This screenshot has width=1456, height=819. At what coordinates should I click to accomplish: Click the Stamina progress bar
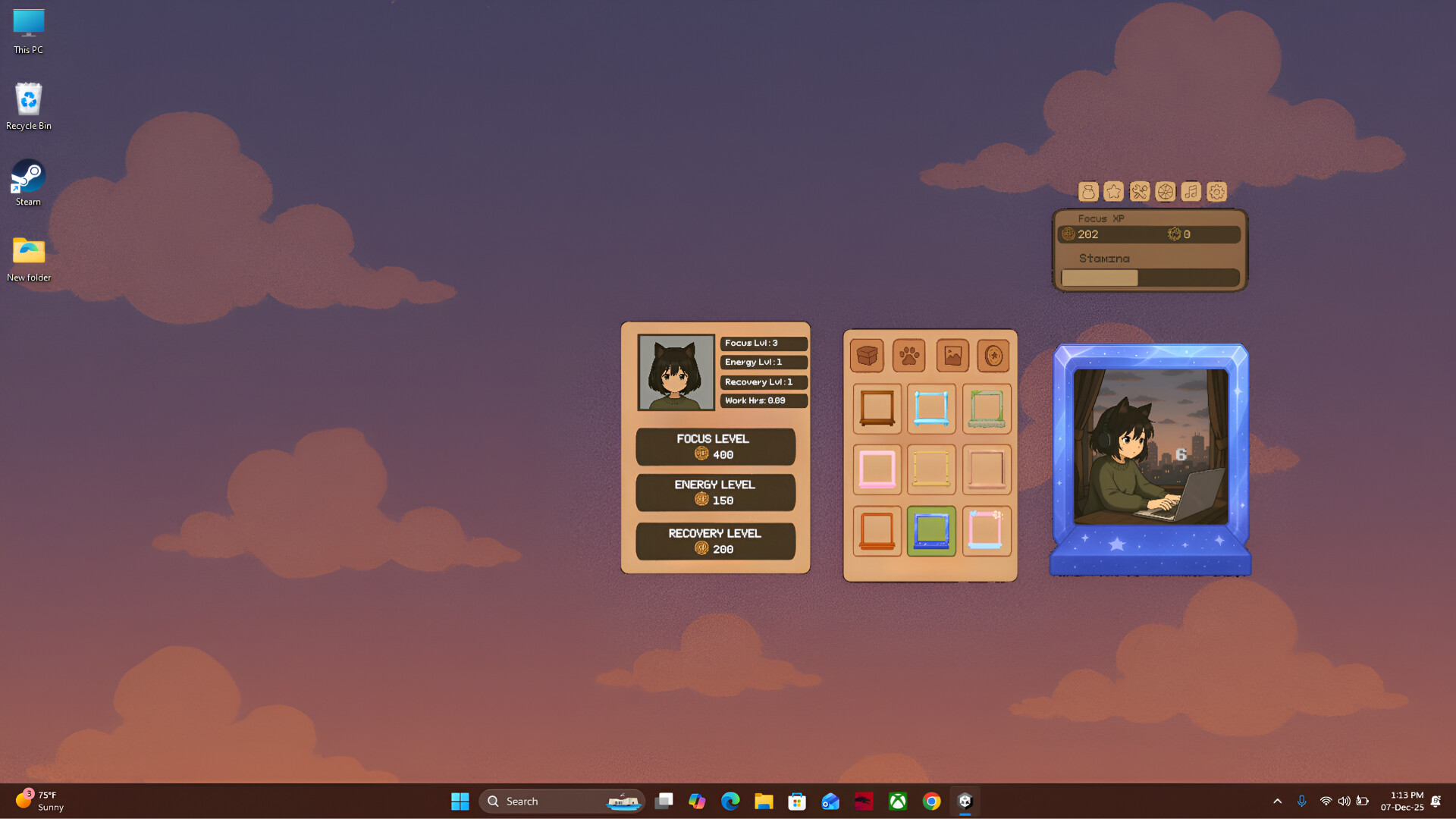(1149, 278)
